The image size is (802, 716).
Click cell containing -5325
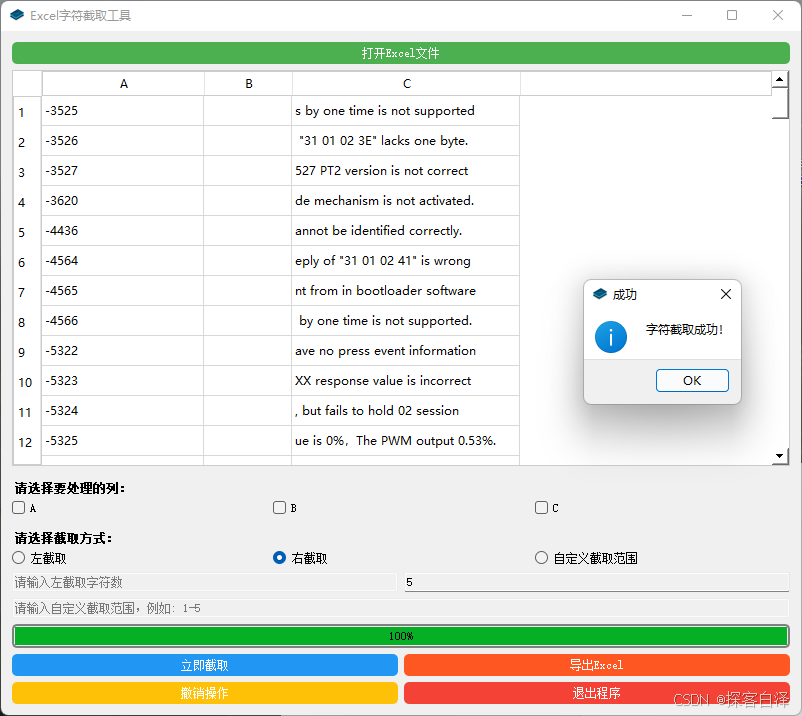[x=123, y=441]
